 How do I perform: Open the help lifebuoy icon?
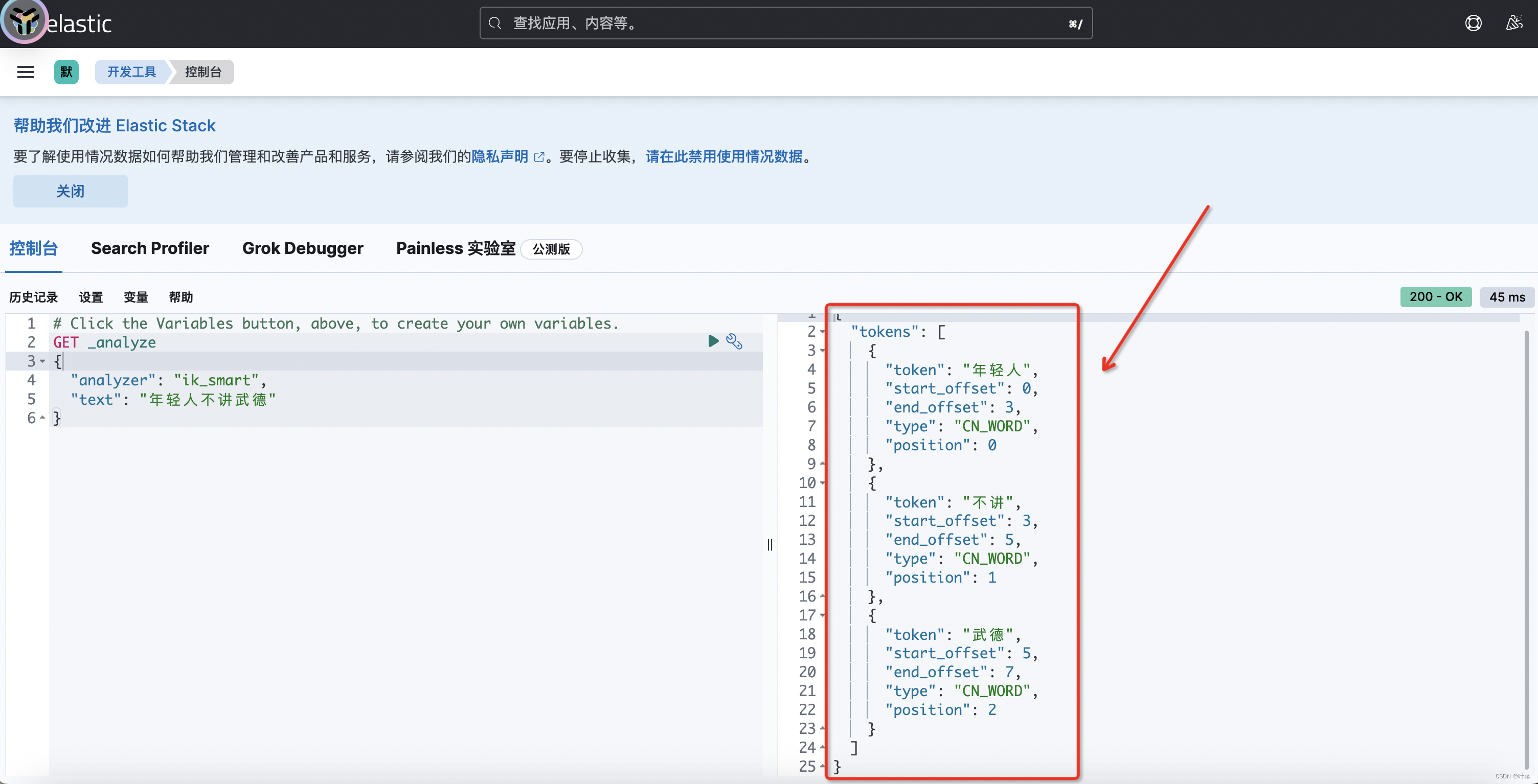click(x=1473, y=24)
